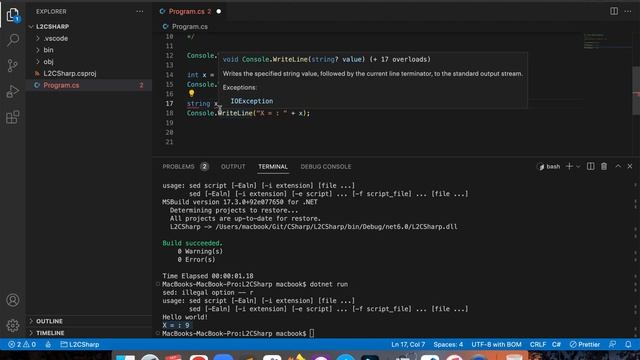The height and width of the screenshot is (360, 640).
Task: Select Program.cs in the explorer tree
Action: point(89,85)
